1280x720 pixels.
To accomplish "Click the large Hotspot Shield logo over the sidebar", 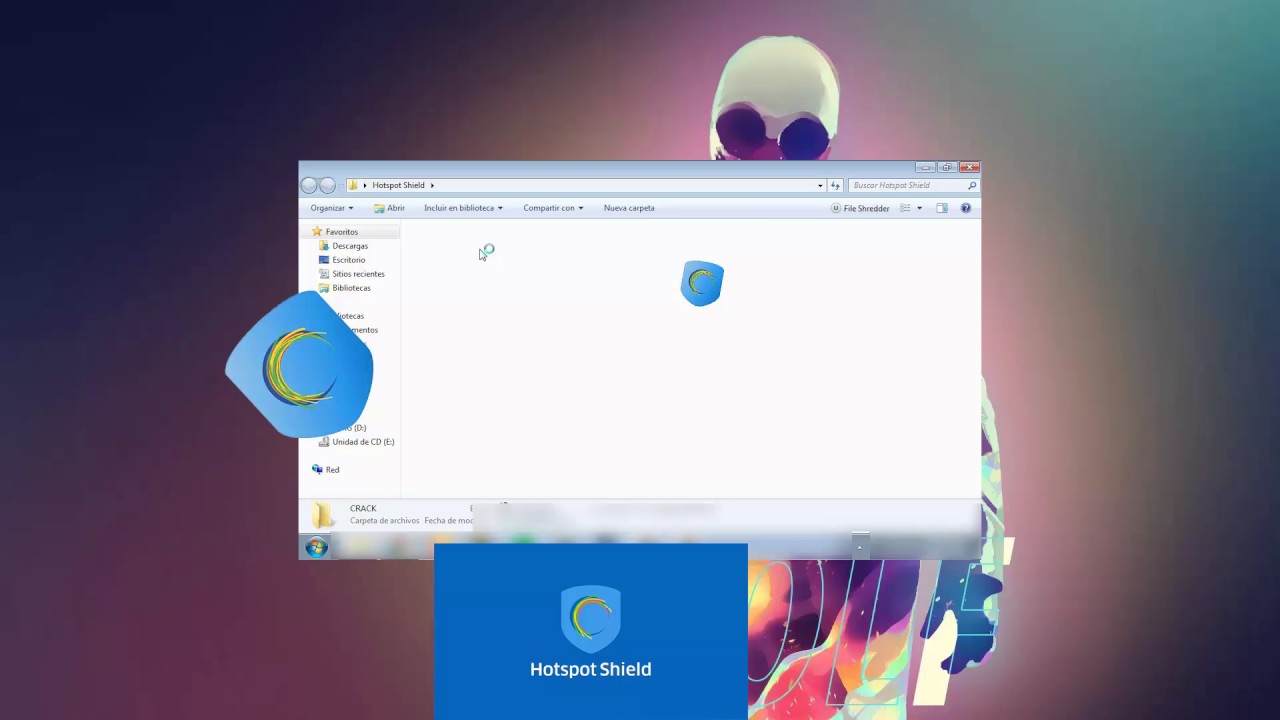I will pyautogui.click(x=300, y=365).
